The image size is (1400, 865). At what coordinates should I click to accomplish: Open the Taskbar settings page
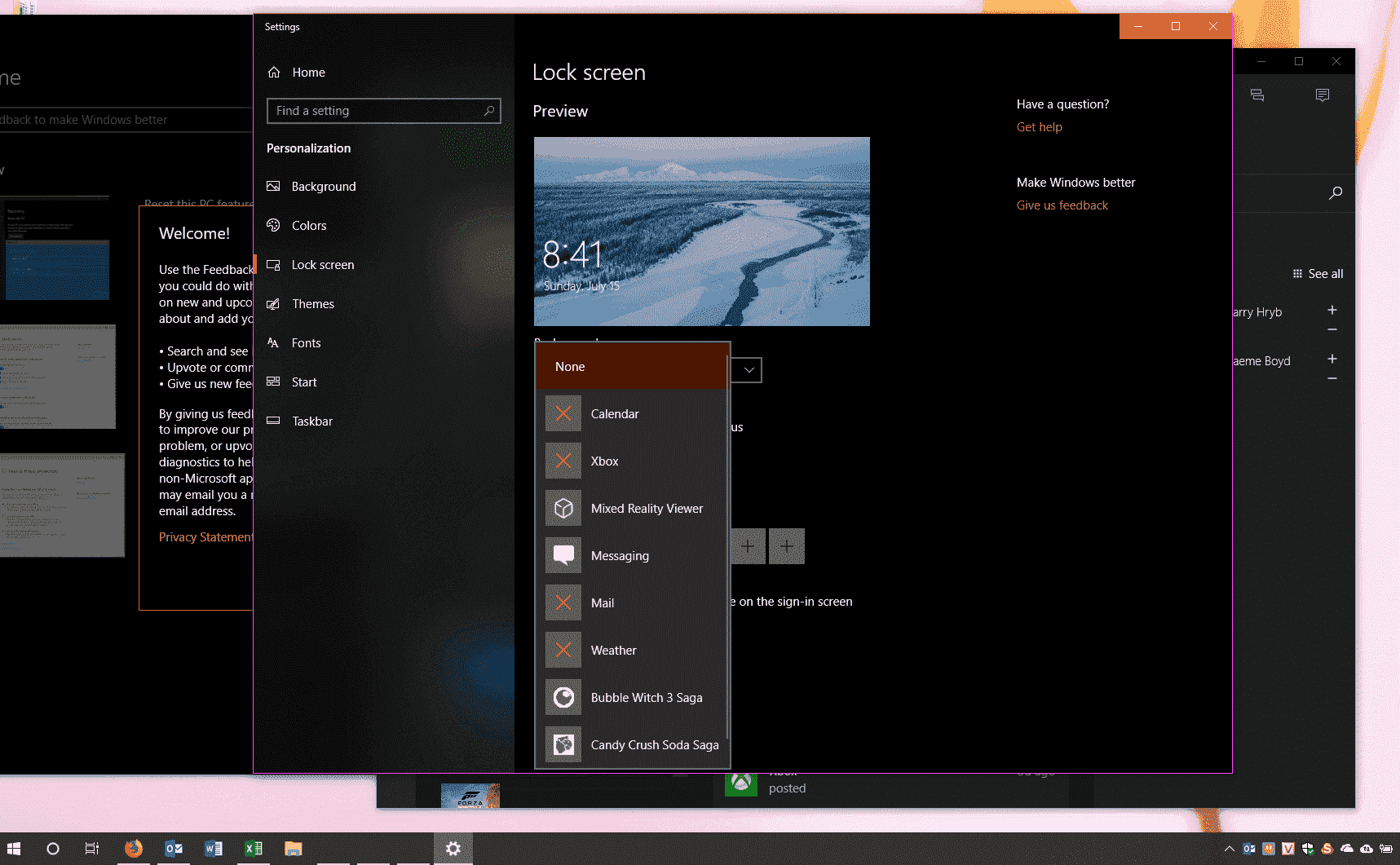pyautogui.click(x=312, y=421)
